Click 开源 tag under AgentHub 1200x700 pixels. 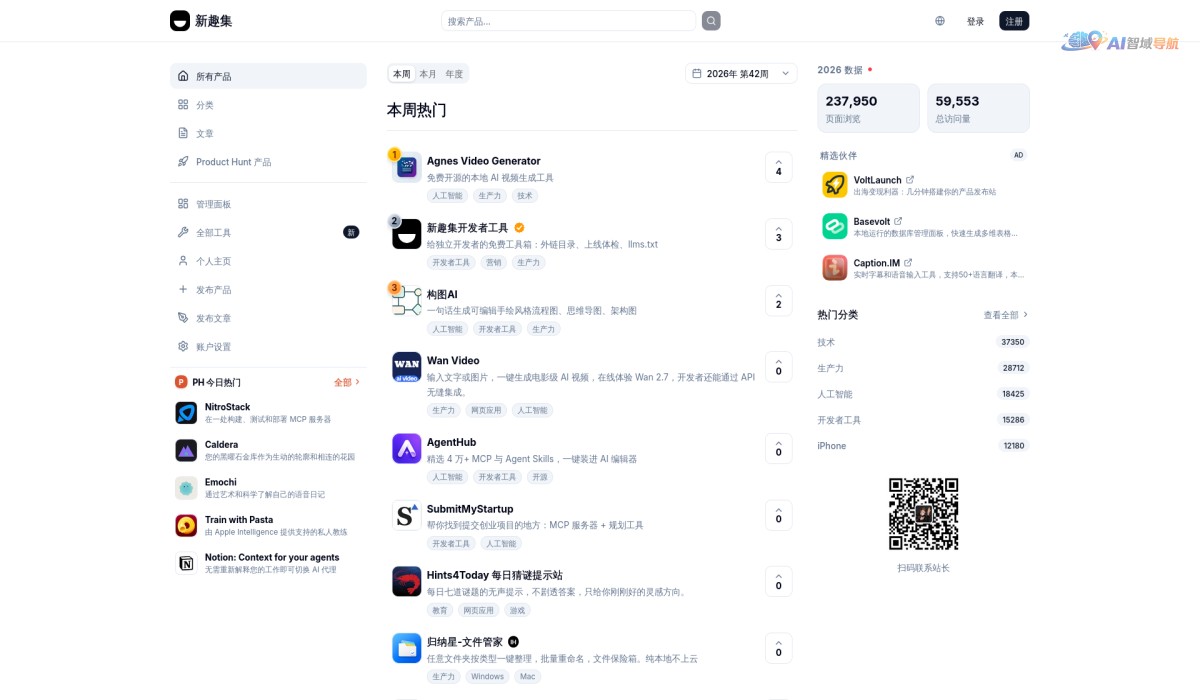(x=540, y=477)
